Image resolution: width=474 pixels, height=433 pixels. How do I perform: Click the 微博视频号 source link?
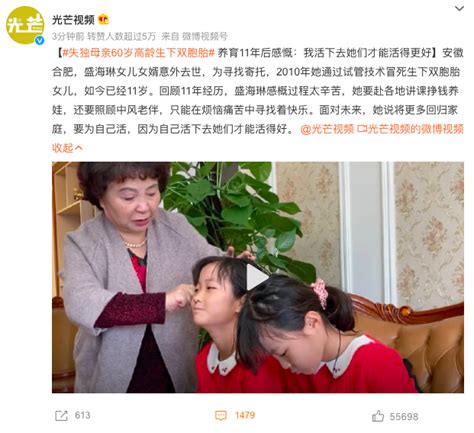[x=205, y=36]
